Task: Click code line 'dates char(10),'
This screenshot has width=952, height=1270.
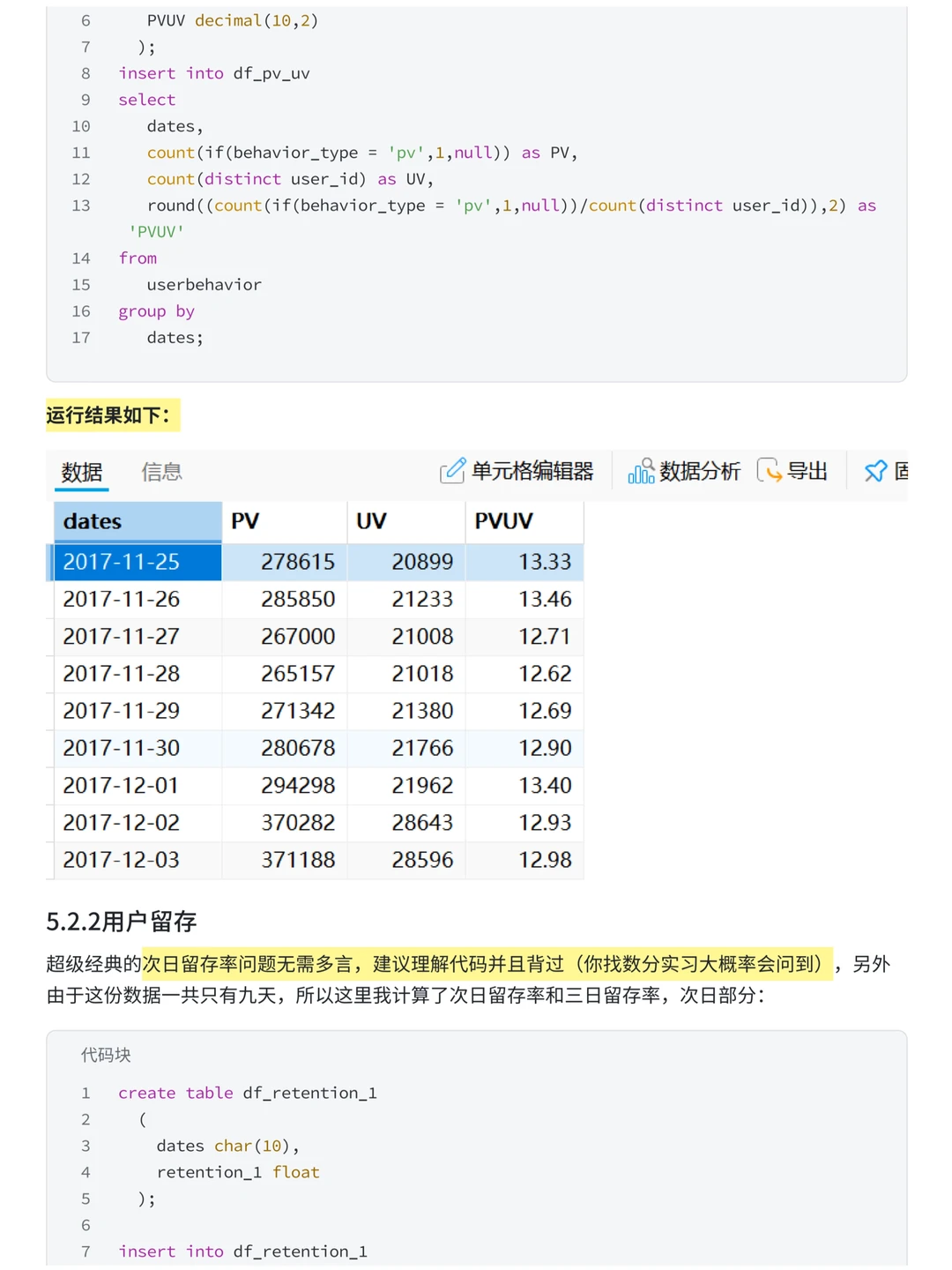Action: (227, 1146)
